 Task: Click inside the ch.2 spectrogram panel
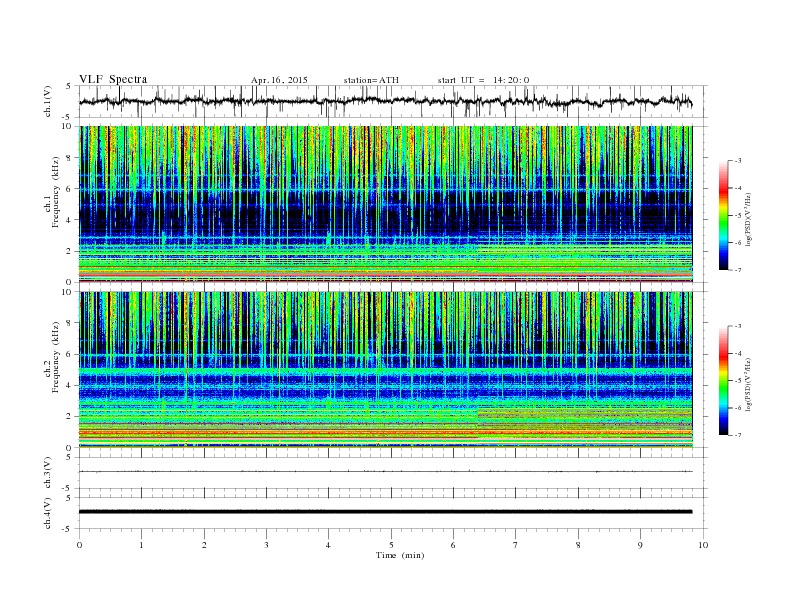pyautogui.click(x=385, y=370)
